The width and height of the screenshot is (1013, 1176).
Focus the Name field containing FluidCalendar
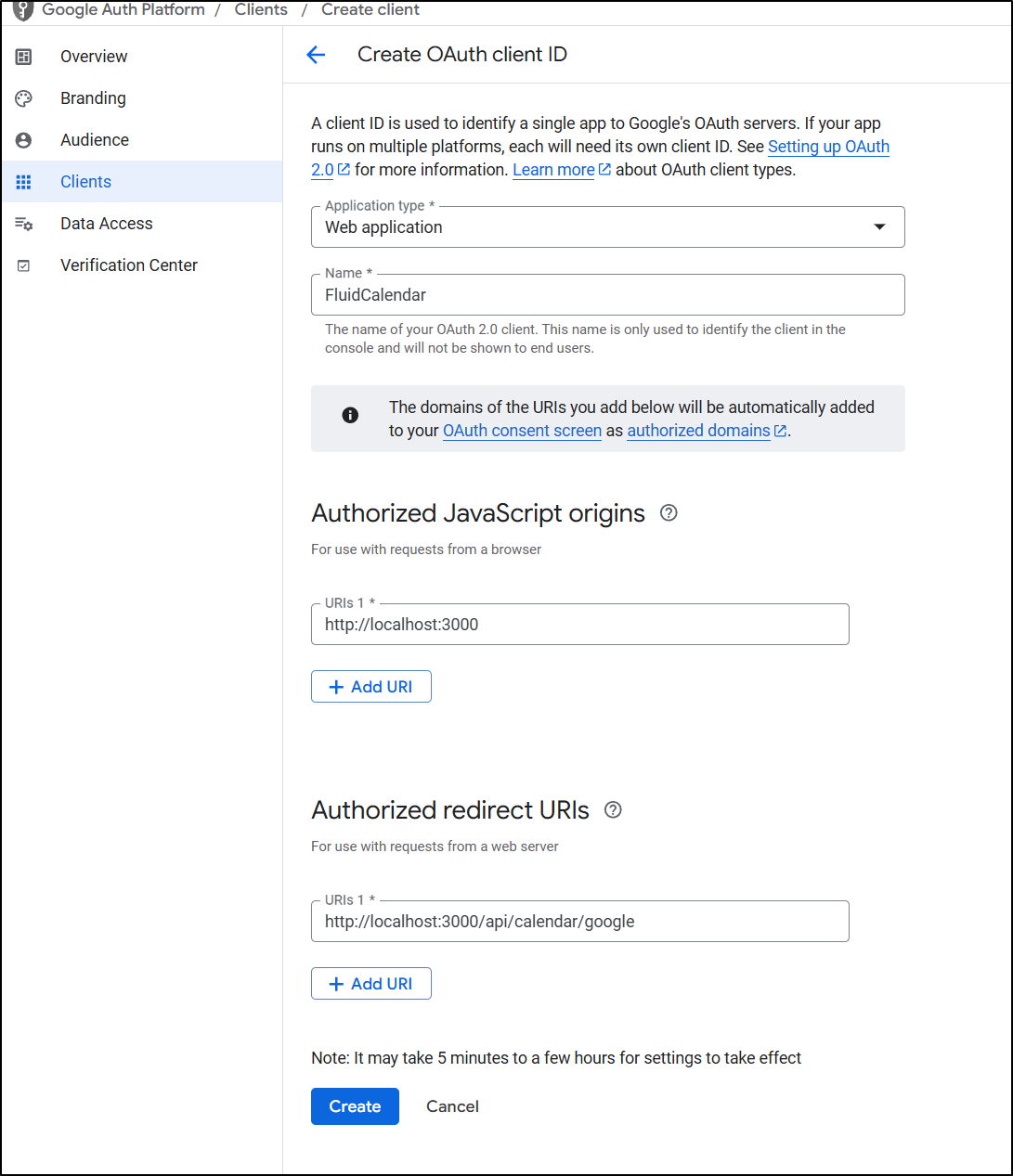pyautogui.click(x=607, y=295)
